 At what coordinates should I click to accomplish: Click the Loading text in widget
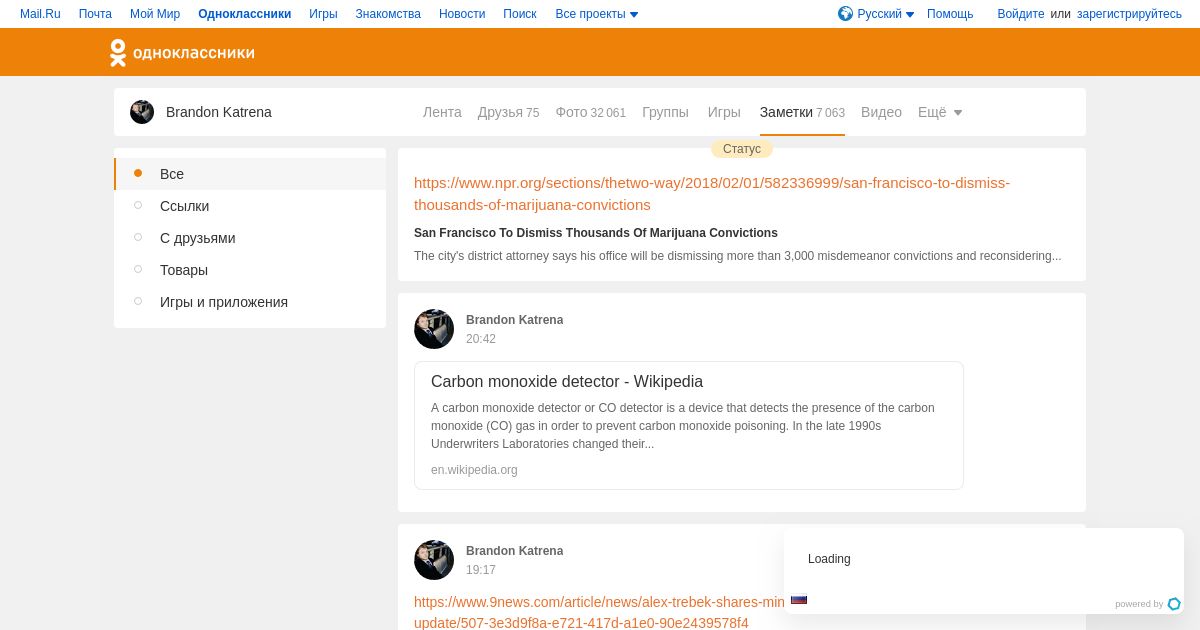829,559
